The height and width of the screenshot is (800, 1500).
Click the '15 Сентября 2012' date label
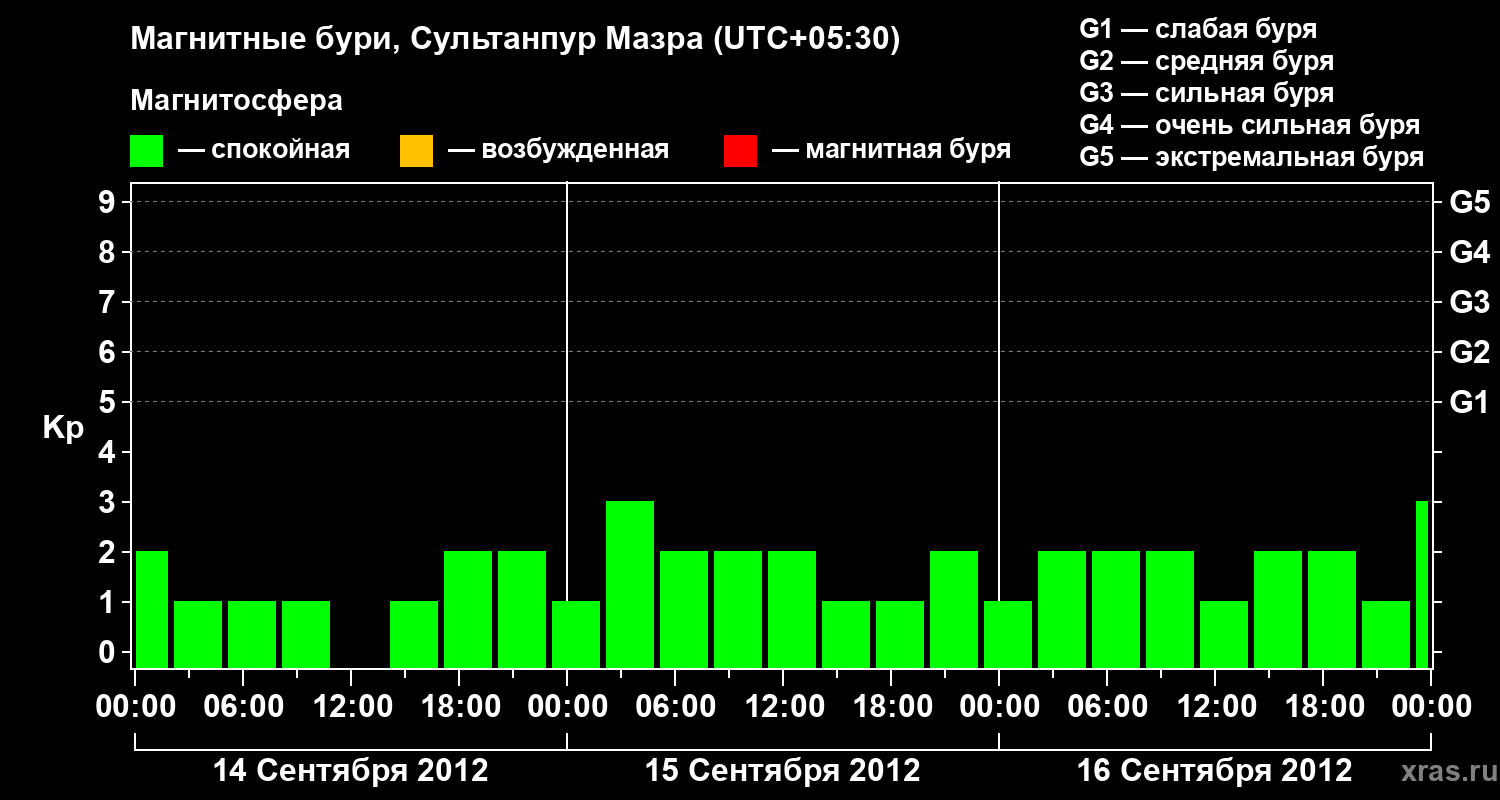tap(783, 770)
